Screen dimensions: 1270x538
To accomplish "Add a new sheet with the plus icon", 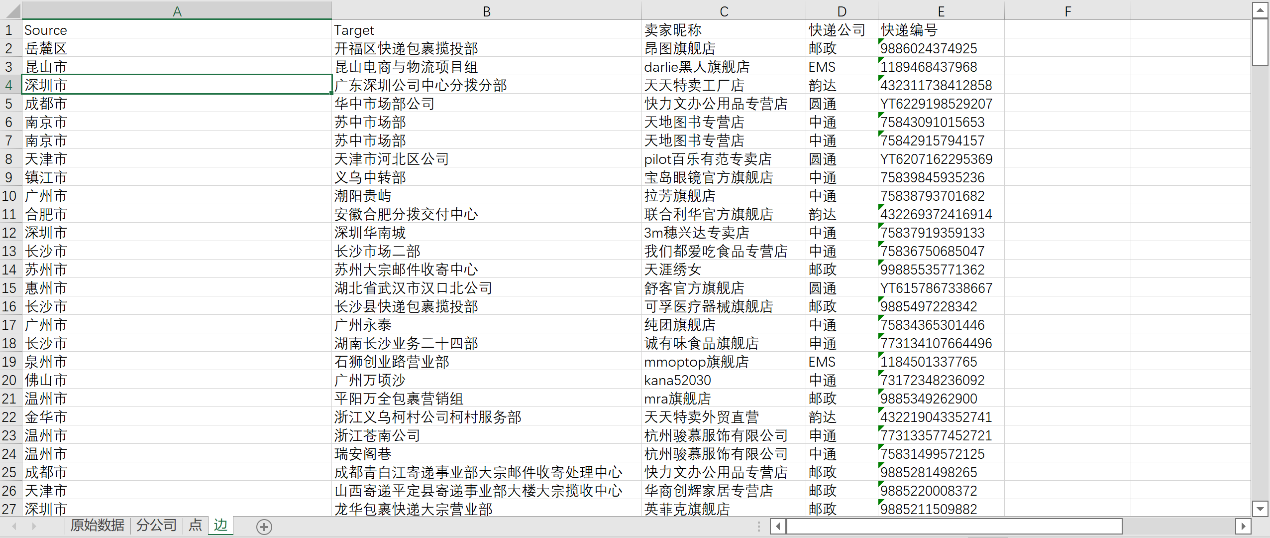I will pyautogui.click(x=264, y=527).
